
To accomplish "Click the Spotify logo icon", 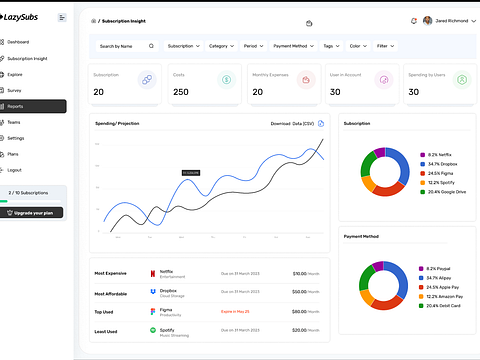I will [153, 330].
